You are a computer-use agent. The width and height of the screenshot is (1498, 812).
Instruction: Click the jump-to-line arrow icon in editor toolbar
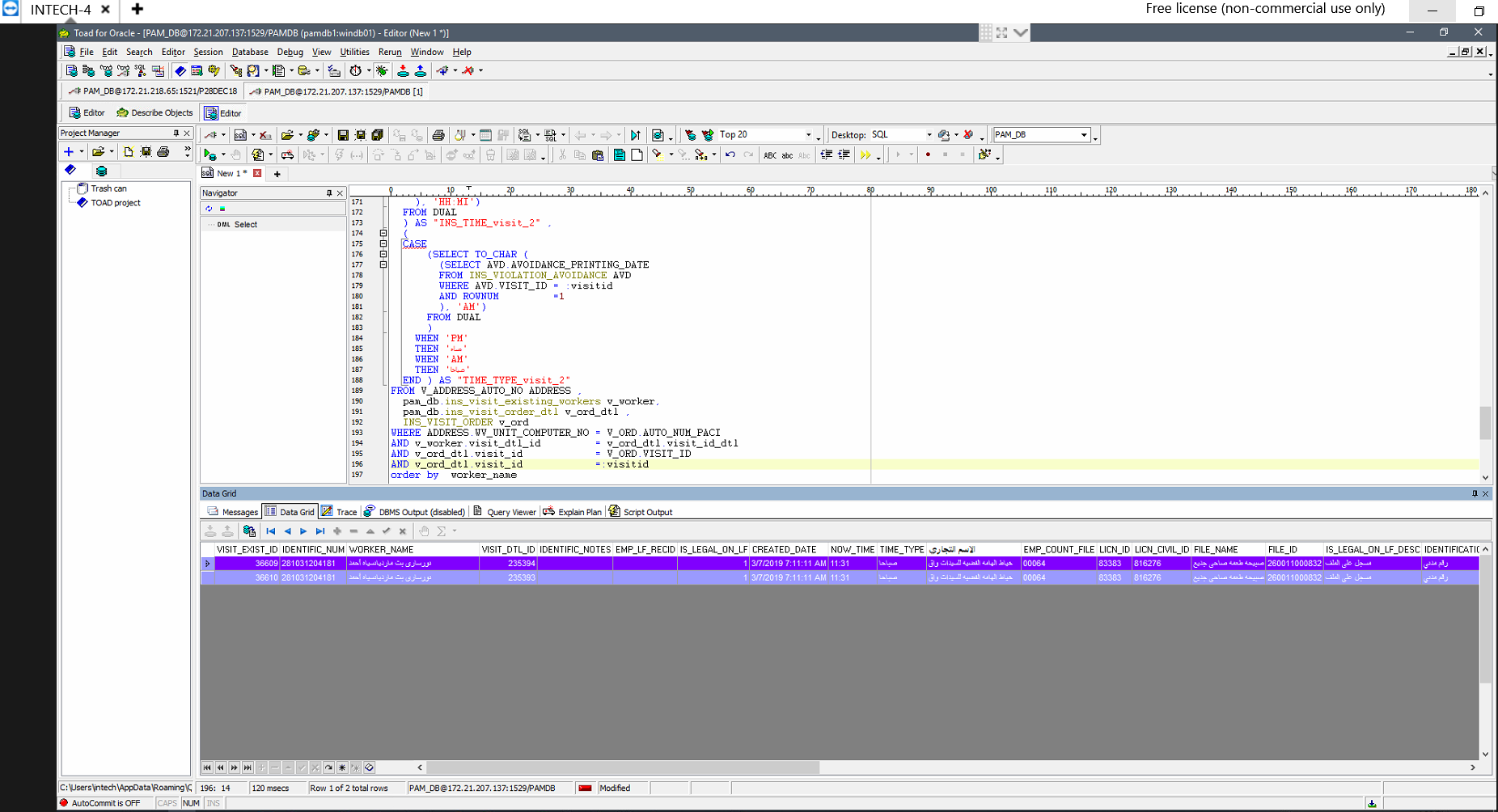[x=635, y=135]
